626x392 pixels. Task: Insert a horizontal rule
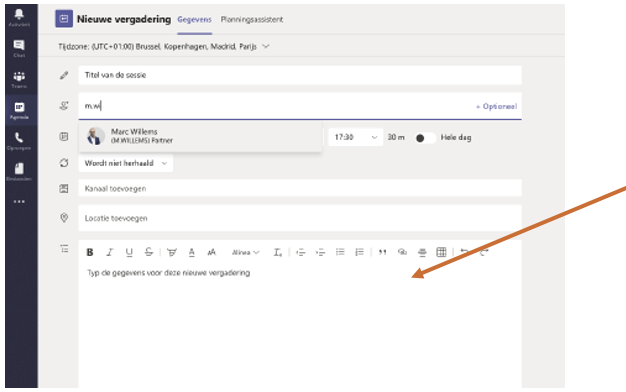pyautogui.click(x=422, y=252)
